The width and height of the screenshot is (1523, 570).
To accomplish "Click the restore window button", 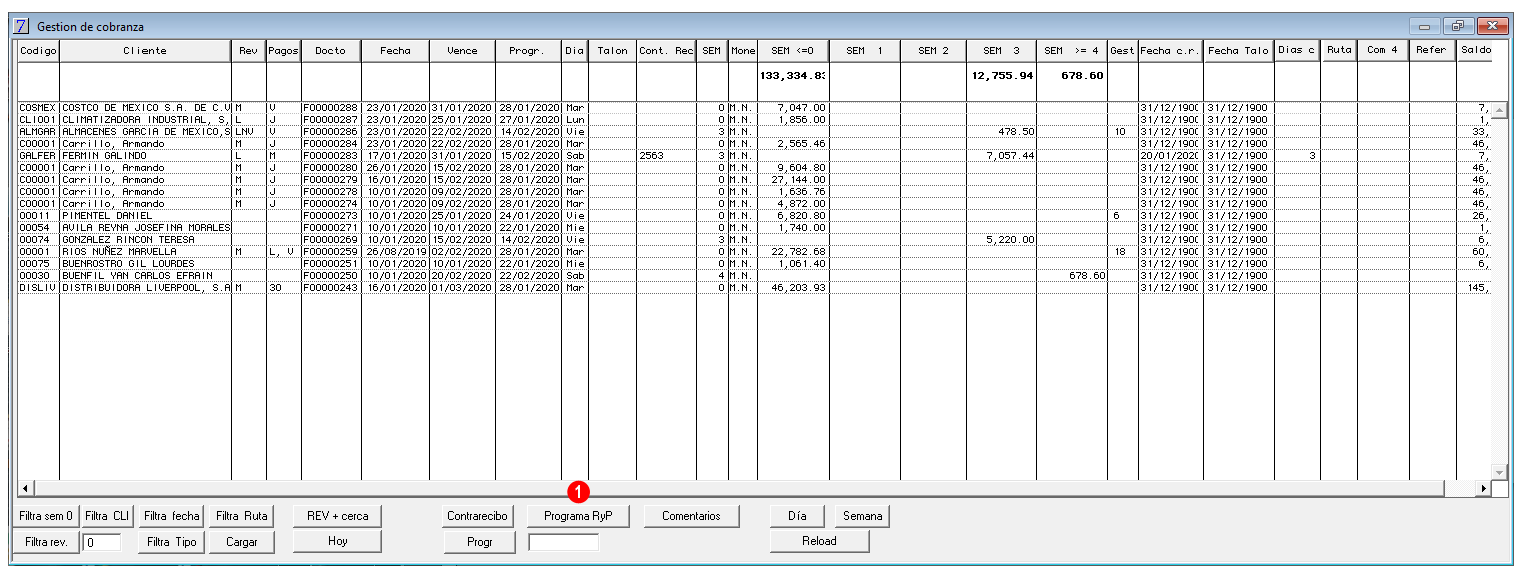I will pyautogui.click(x=1458, y=26).
